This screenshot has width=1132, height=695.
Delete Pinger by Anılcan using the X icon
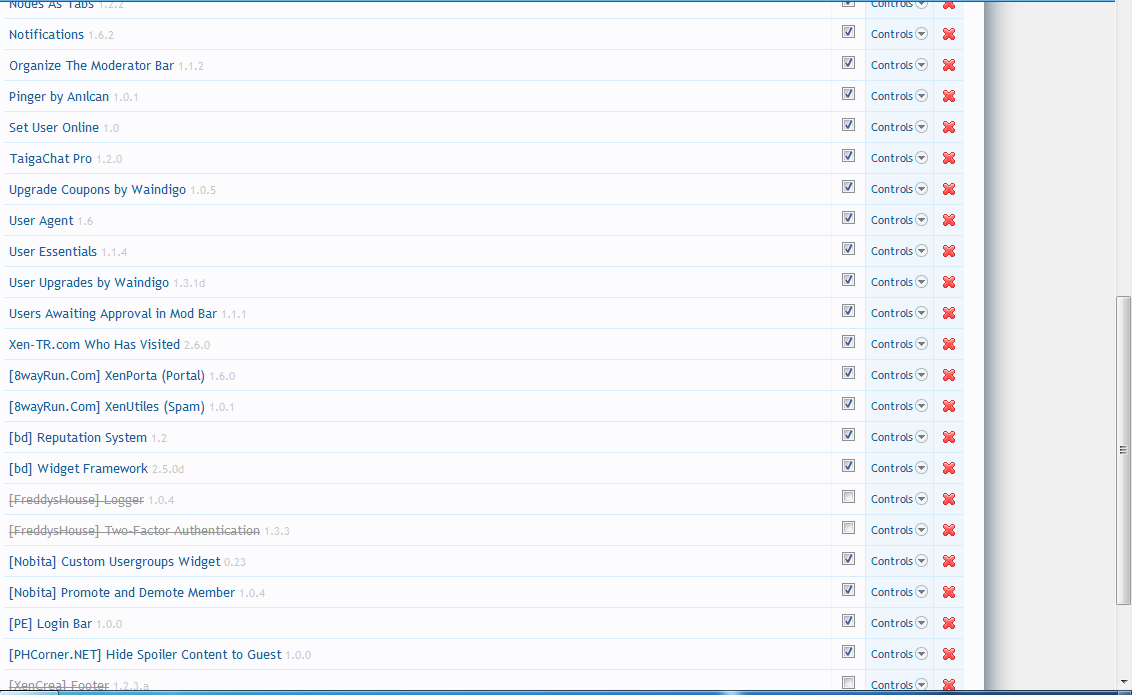(948, 95)
